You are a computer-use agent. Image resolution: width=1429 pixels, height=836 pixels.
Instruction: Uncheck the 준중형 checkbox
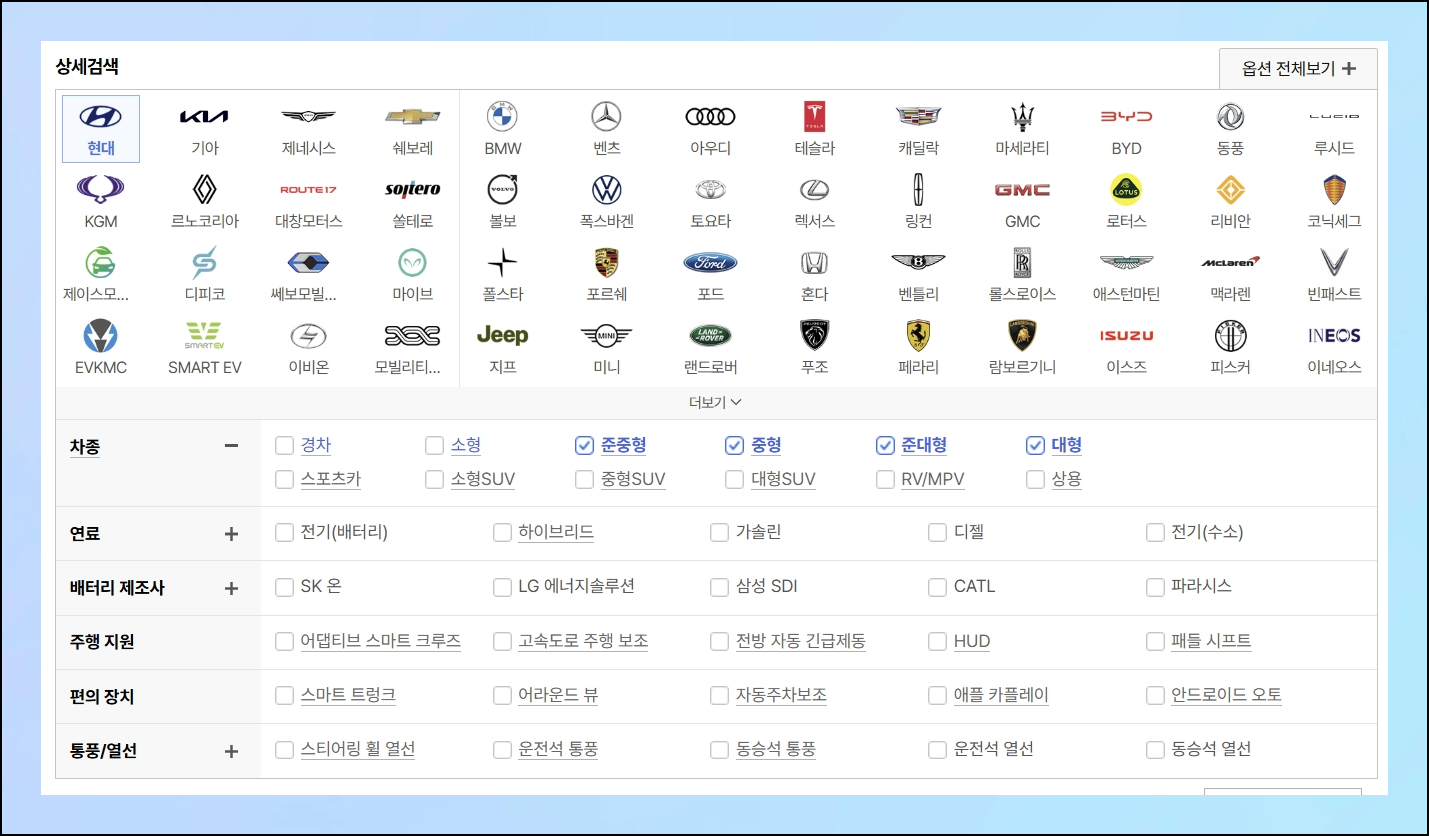pyautogui.click(x=585, y=445)
